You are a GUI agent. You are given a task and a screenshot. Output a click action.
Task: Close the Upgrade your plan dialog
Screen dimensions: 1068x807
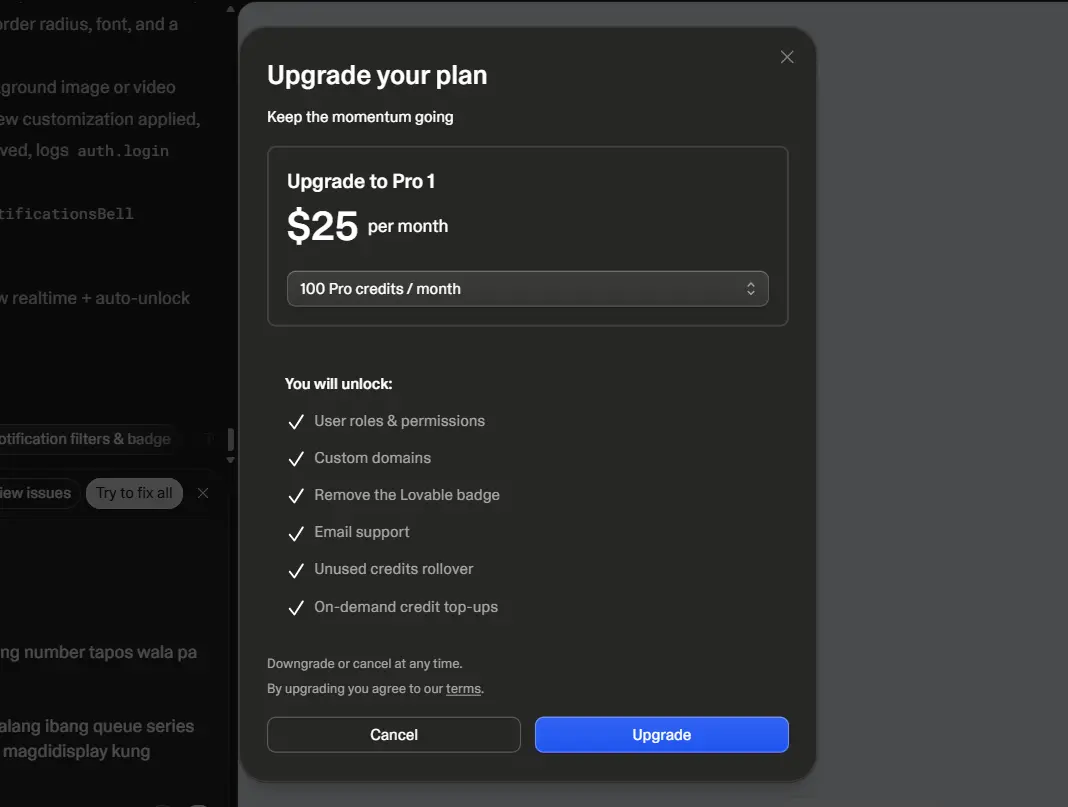[787, 57]
